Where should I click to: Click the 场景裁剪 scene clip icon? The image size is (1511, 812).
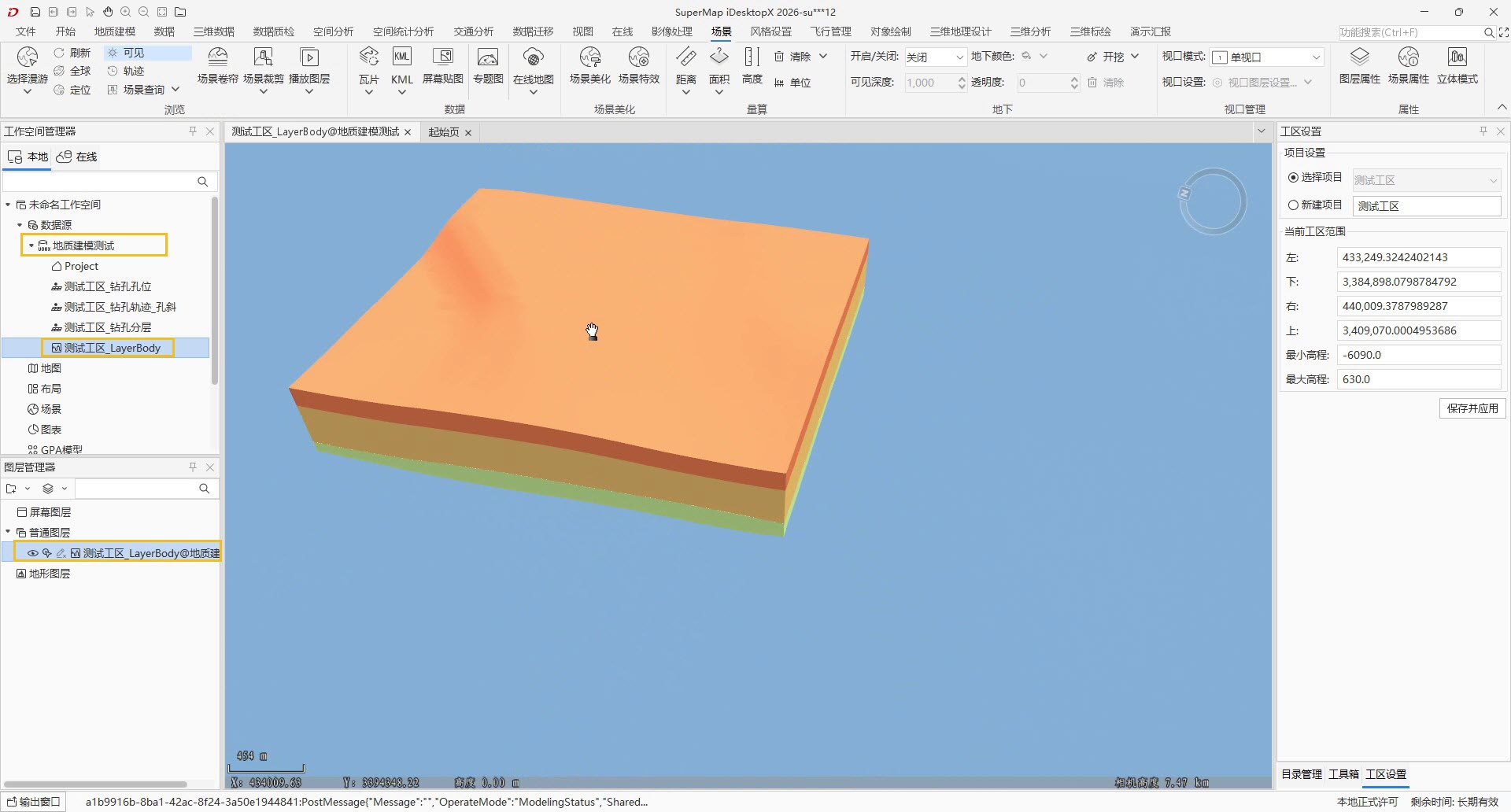263,57
